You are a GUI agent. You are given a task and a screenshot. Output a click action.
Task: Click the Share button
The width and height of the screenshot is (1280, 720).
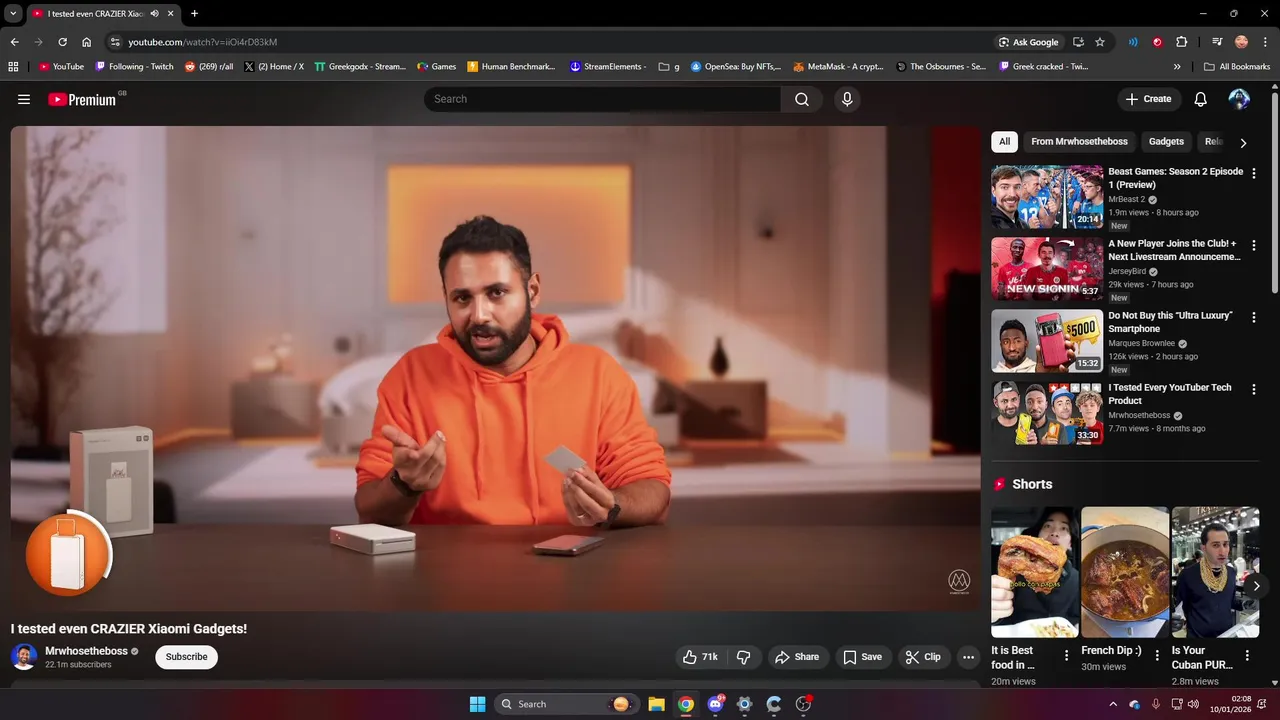(x=797, y=657)
